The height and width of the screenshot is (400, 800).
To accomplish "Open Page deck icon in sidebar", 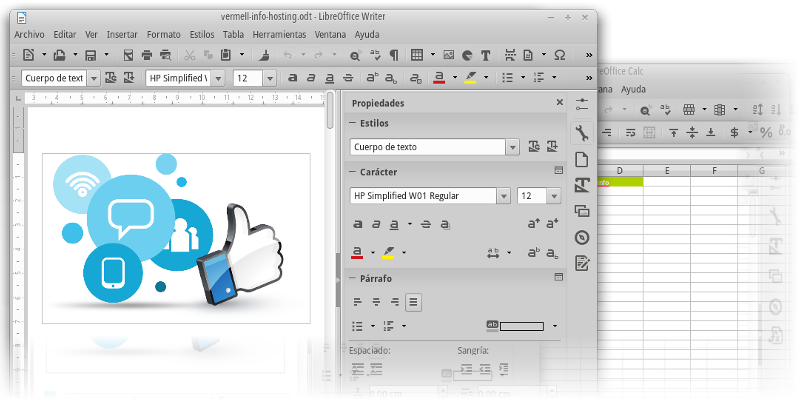I will click(x=582, y=160).
